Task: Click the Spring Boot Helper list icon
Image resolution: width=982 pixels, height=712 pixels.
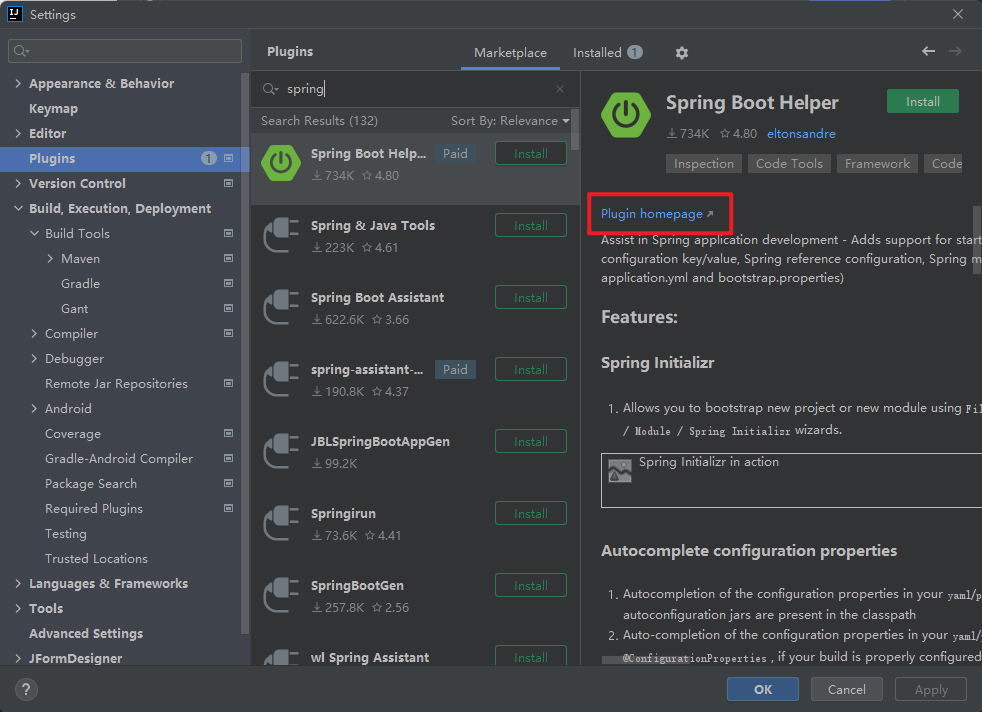Action: pyautogui.click(x=281, y=163)
